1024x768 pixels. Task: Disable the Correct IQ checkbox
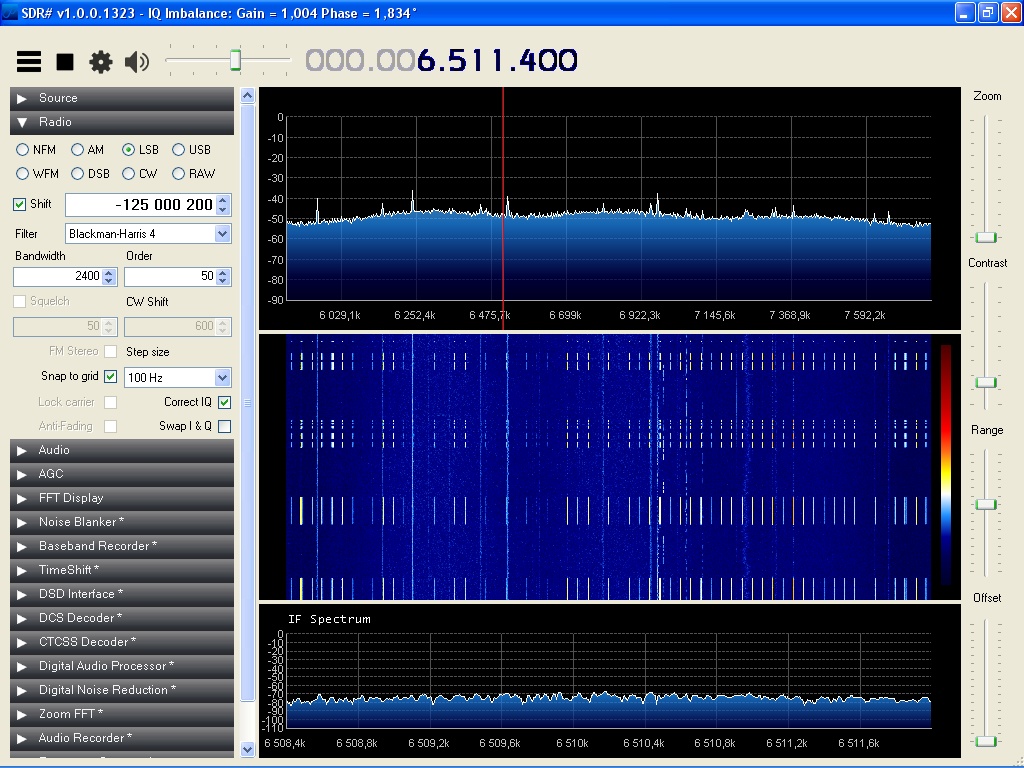point(224,402)
